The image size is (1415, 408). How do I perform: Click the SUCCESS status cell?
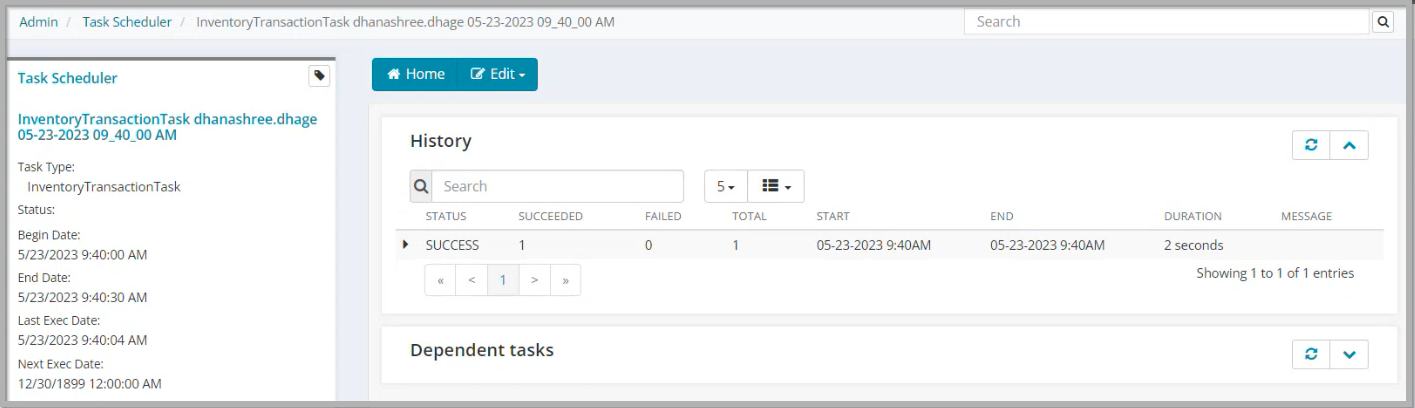point(452,245)
